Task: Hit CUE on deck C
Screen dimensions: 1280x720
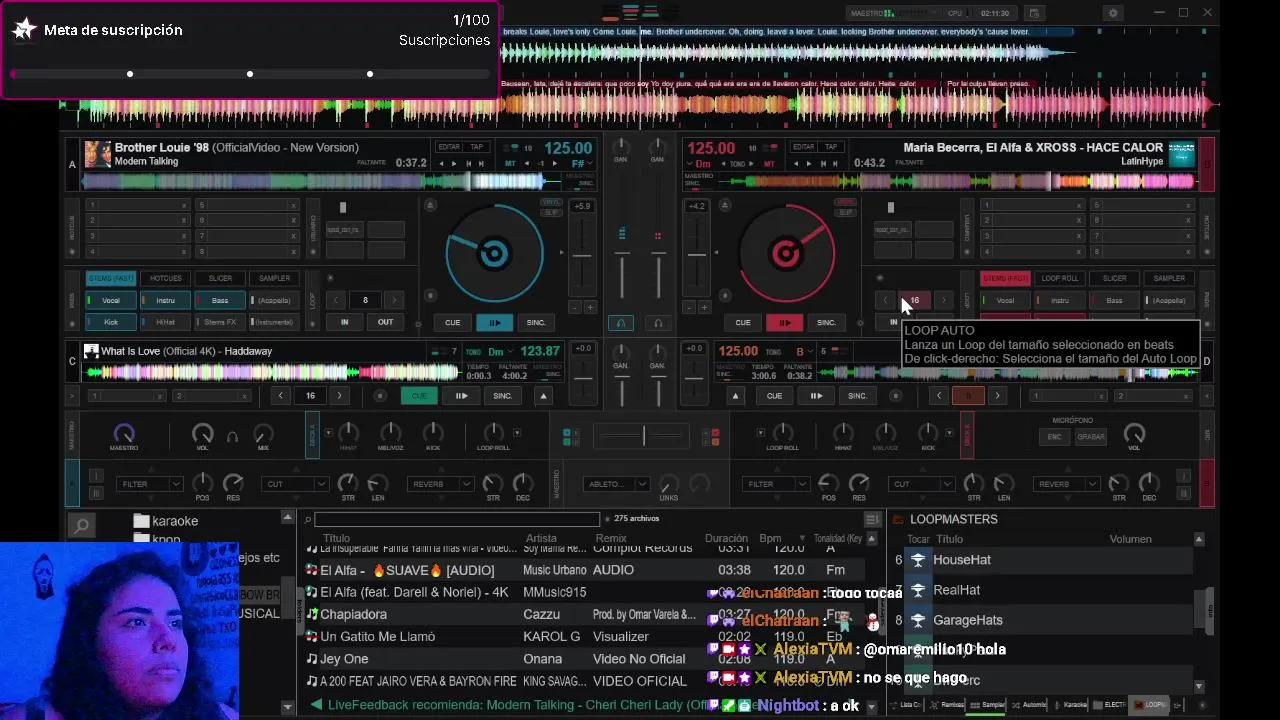Action: point(419,396)
